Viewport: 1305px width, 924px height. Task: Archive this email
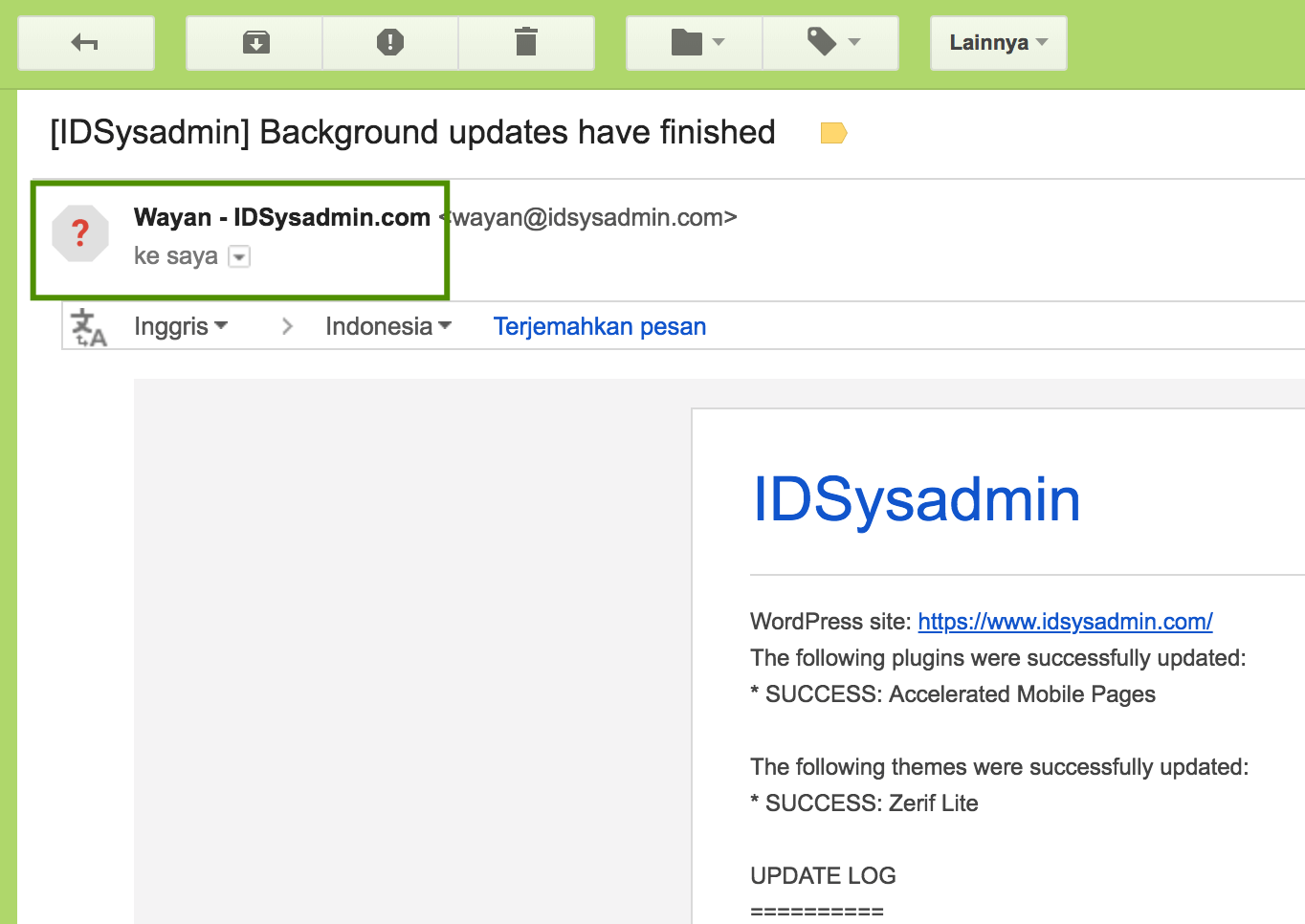click(255, 43)
